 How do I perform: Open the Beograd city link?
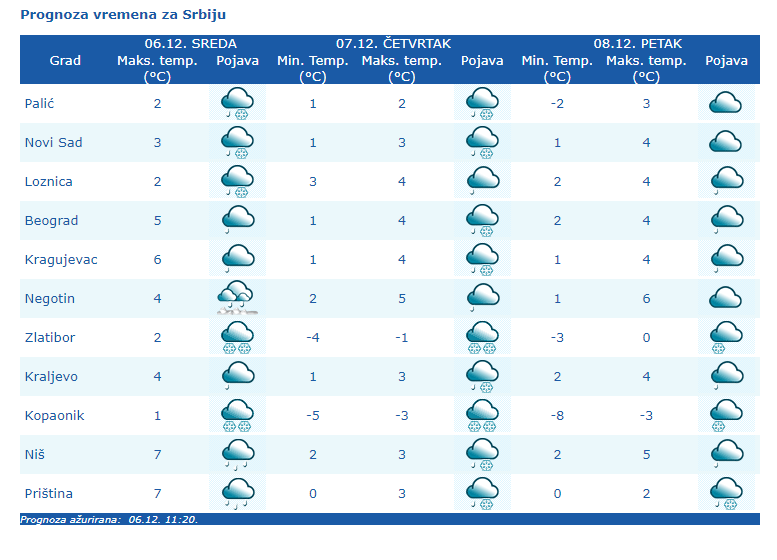click(51, 220)
